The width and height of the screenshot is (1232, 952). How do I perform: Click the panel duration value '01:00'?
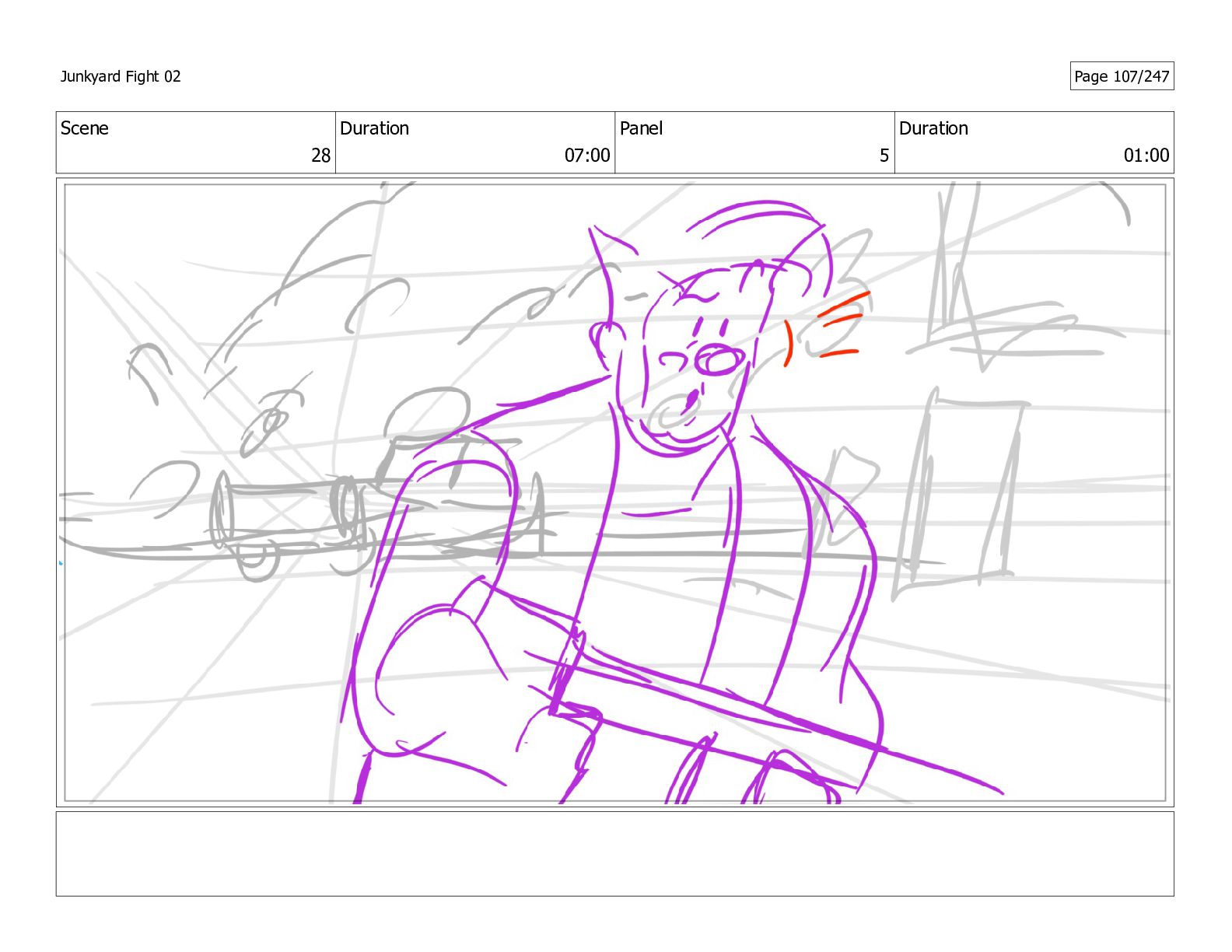1146,156
